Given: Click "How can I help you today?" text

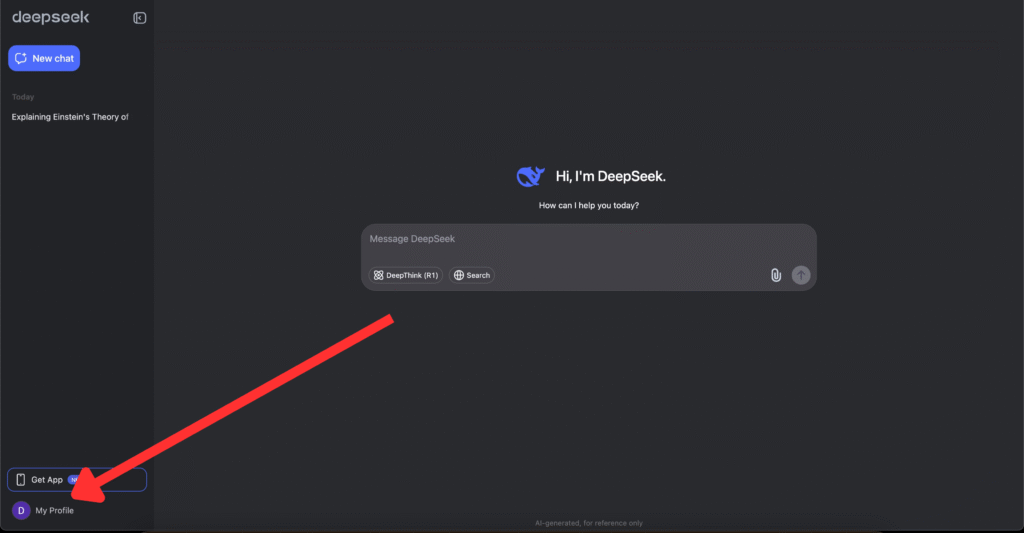Looking at the screenshot, I should 588,205.
